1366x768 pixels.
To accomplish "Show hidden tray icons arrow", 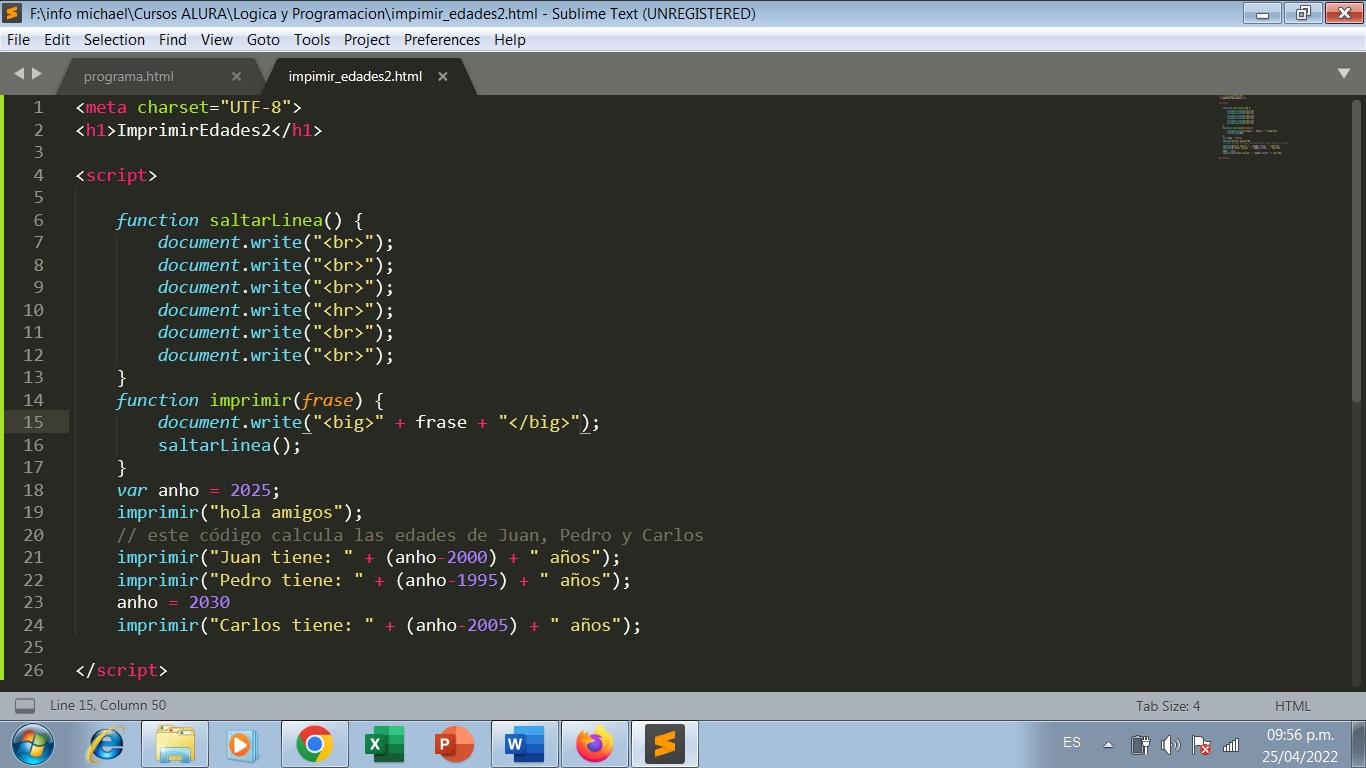I will 1108,745.
